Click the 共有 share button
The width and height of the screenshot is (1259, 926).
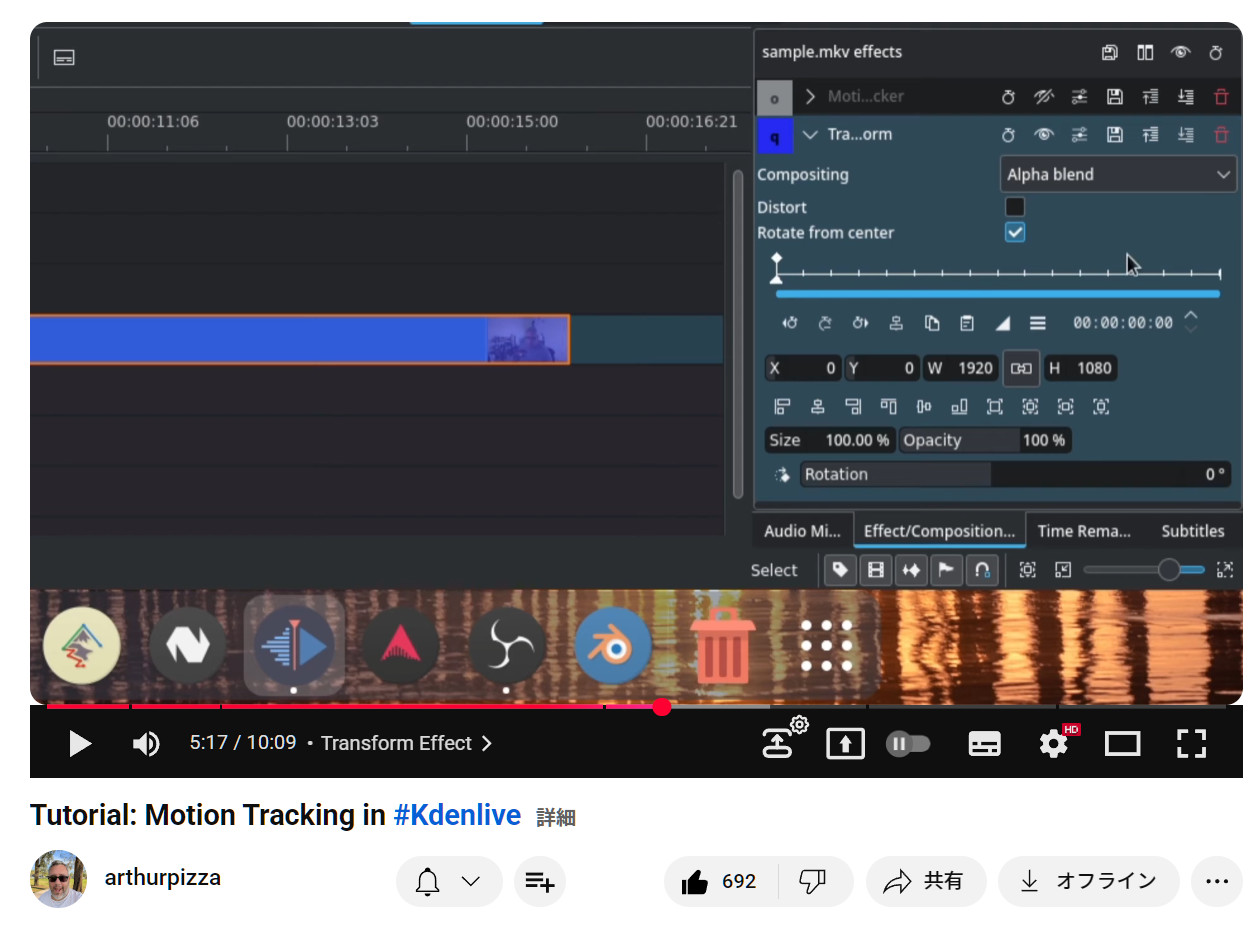(926, 881)
